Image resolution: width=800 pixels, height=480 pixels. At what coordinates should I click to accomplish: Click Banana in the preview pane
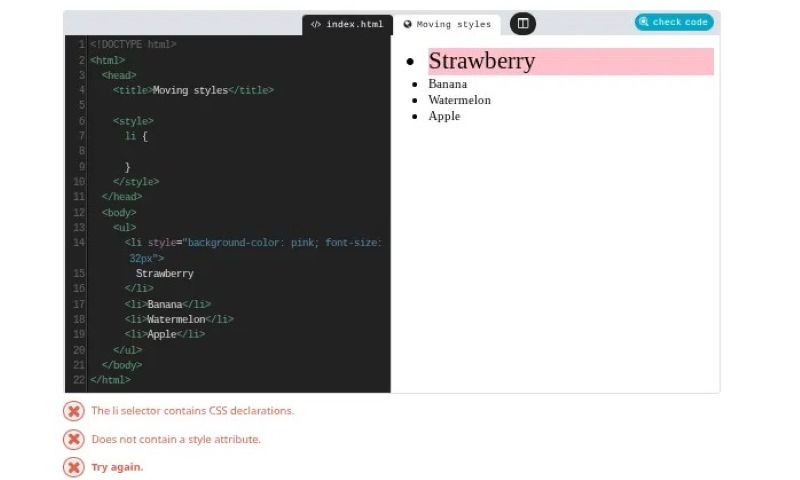[x=447, y=84]
